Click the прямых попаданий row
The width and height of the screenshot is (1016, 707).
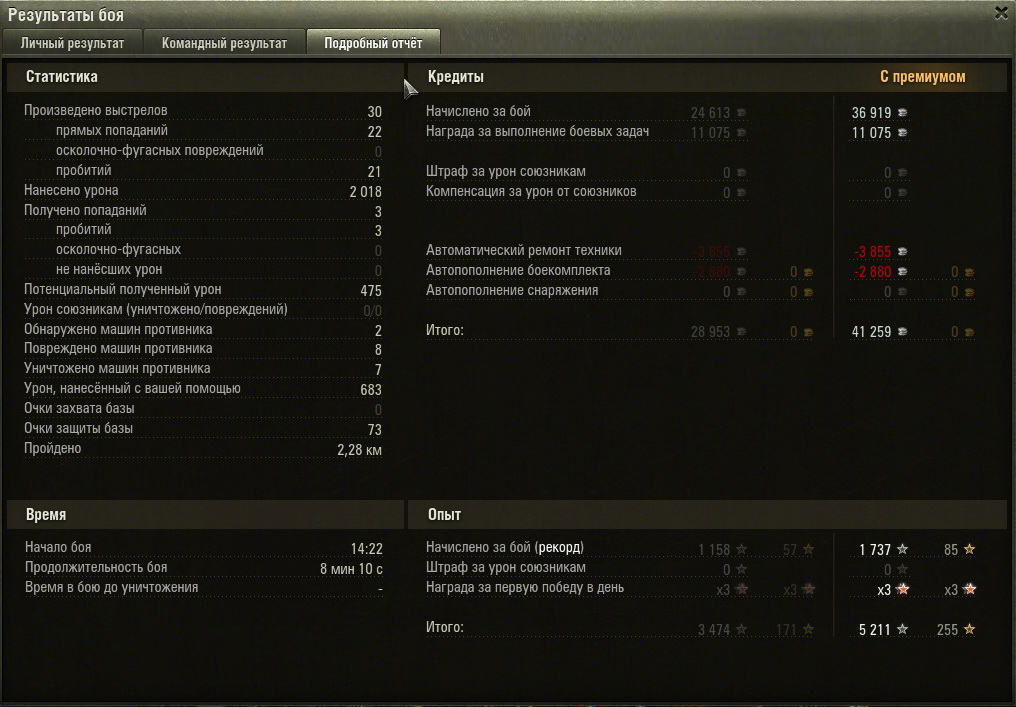point(203,131)
